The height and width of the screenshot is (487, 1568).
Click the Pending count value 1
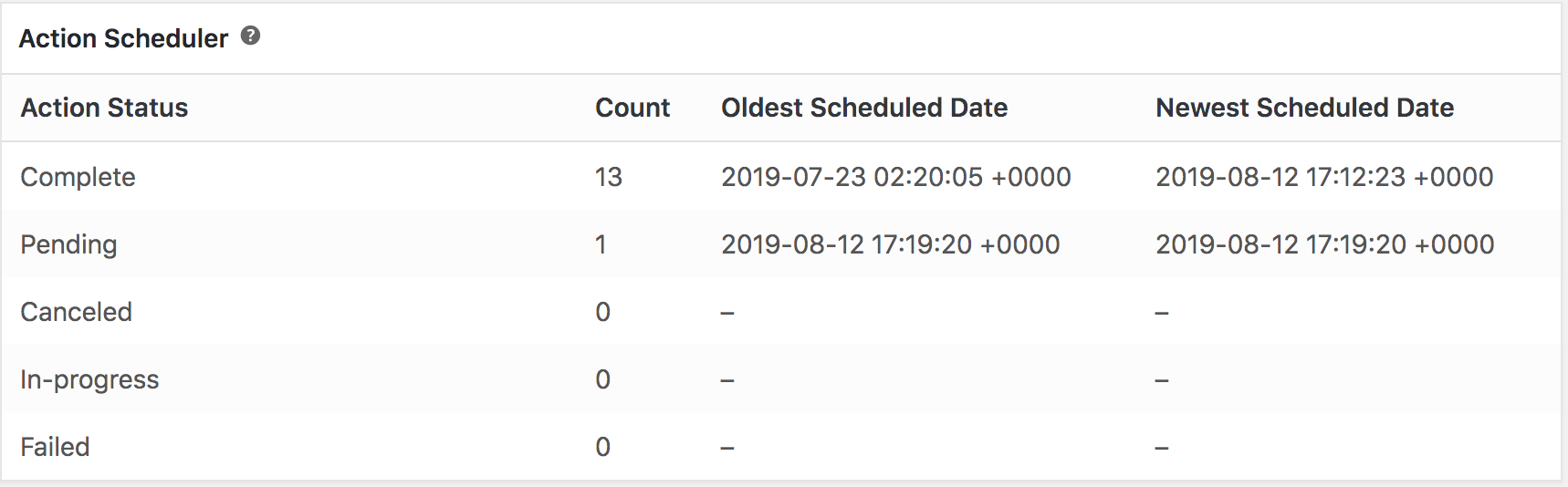[601, 244]
